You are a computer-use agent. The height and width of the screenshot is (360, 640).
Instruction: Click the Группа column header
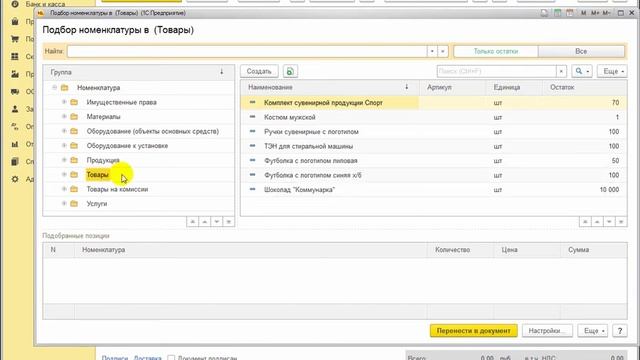coord(139,72)
